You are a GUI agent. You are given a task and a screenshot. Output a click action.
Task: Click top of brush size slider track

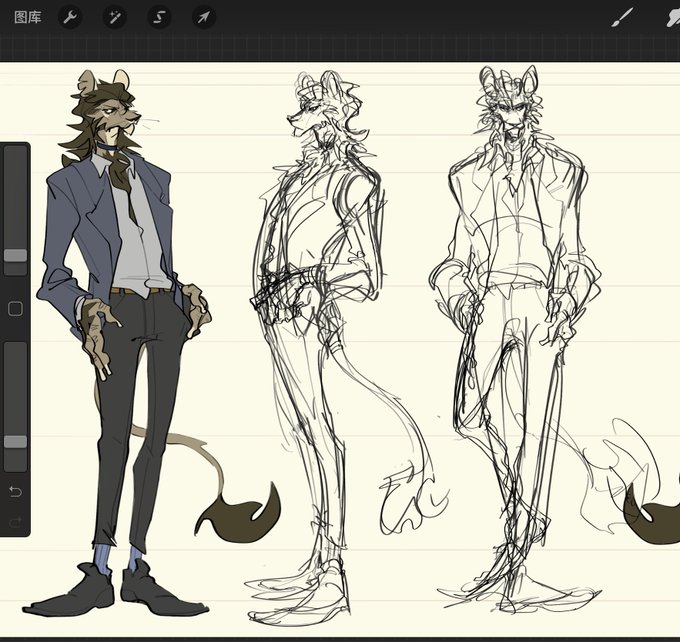[16, 152]
